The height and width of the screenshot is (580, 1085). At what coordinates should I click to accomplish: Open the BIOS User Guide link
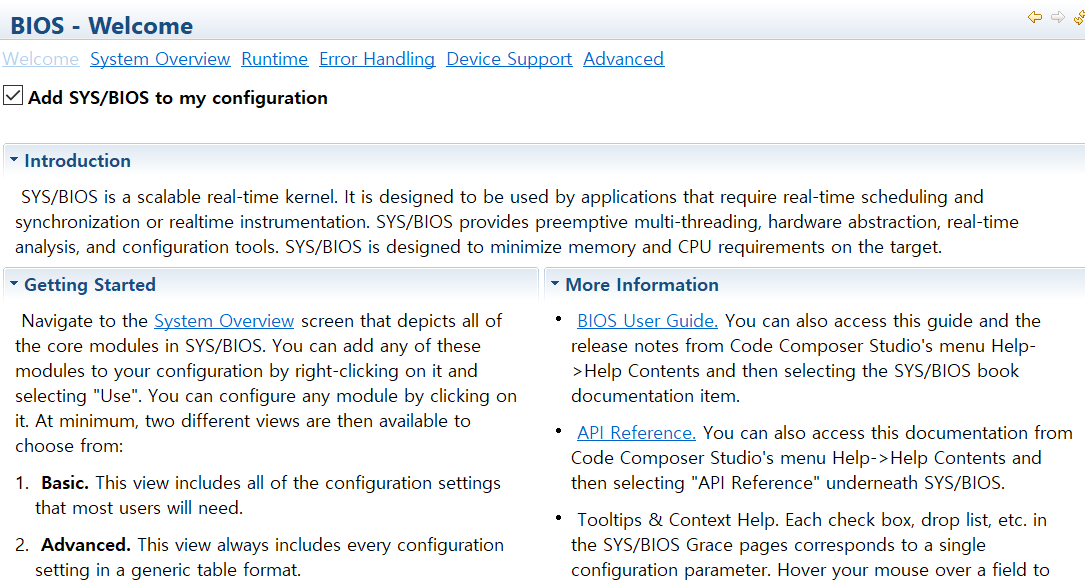[x=648, y=321]
